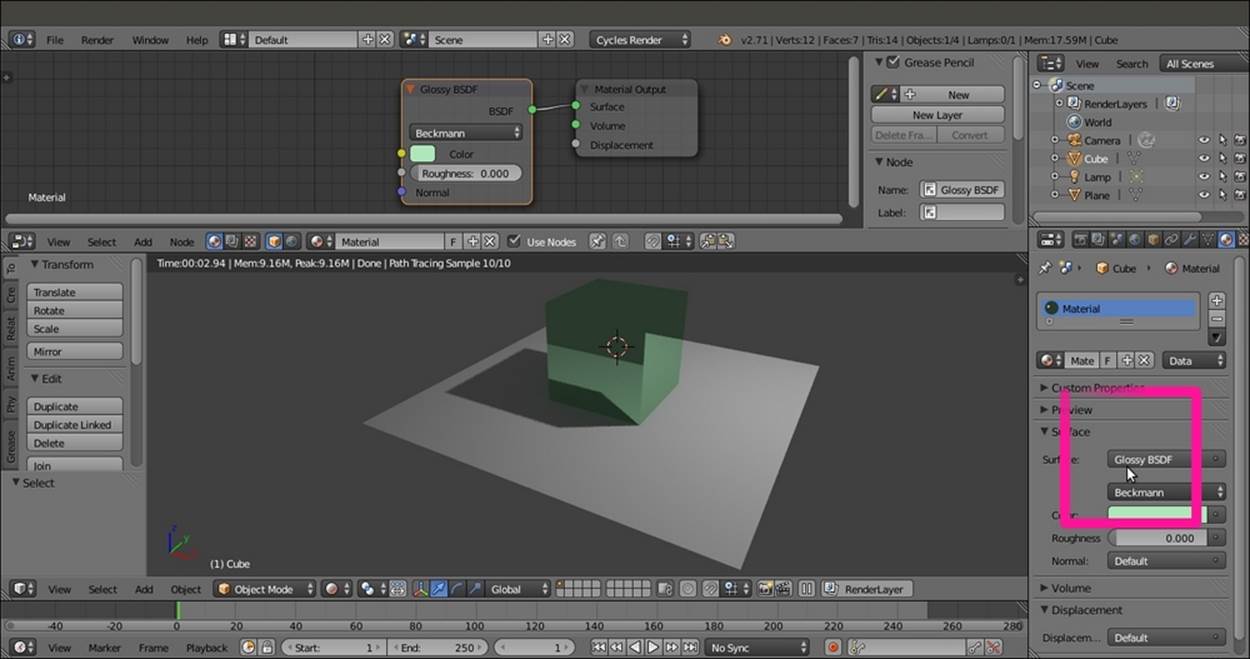Open the Render menu
1250x659 pixels.
[97, 40]
